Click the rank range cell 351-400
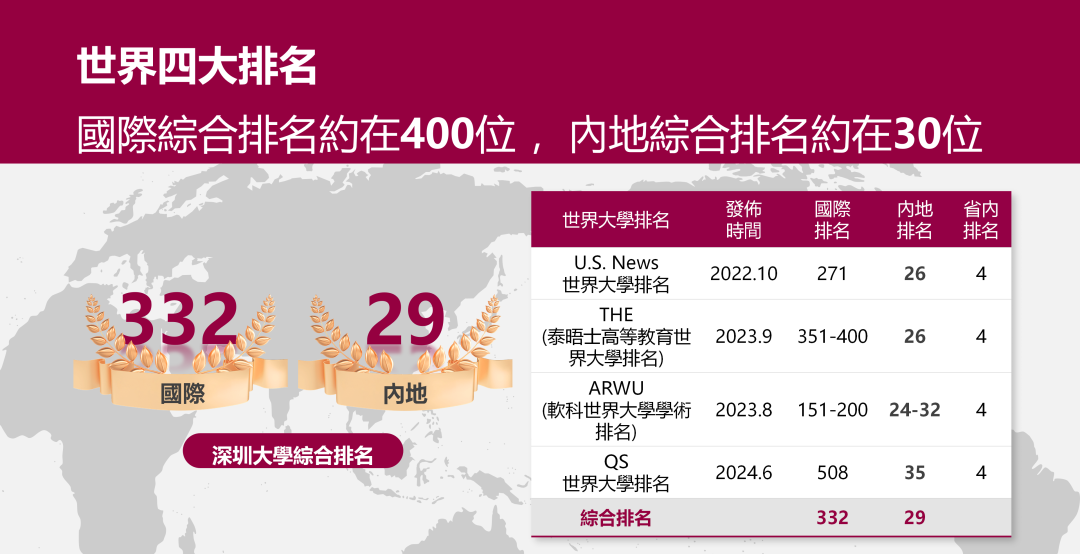The width and height of the screenshot is (1080, 554). point(832,336)
